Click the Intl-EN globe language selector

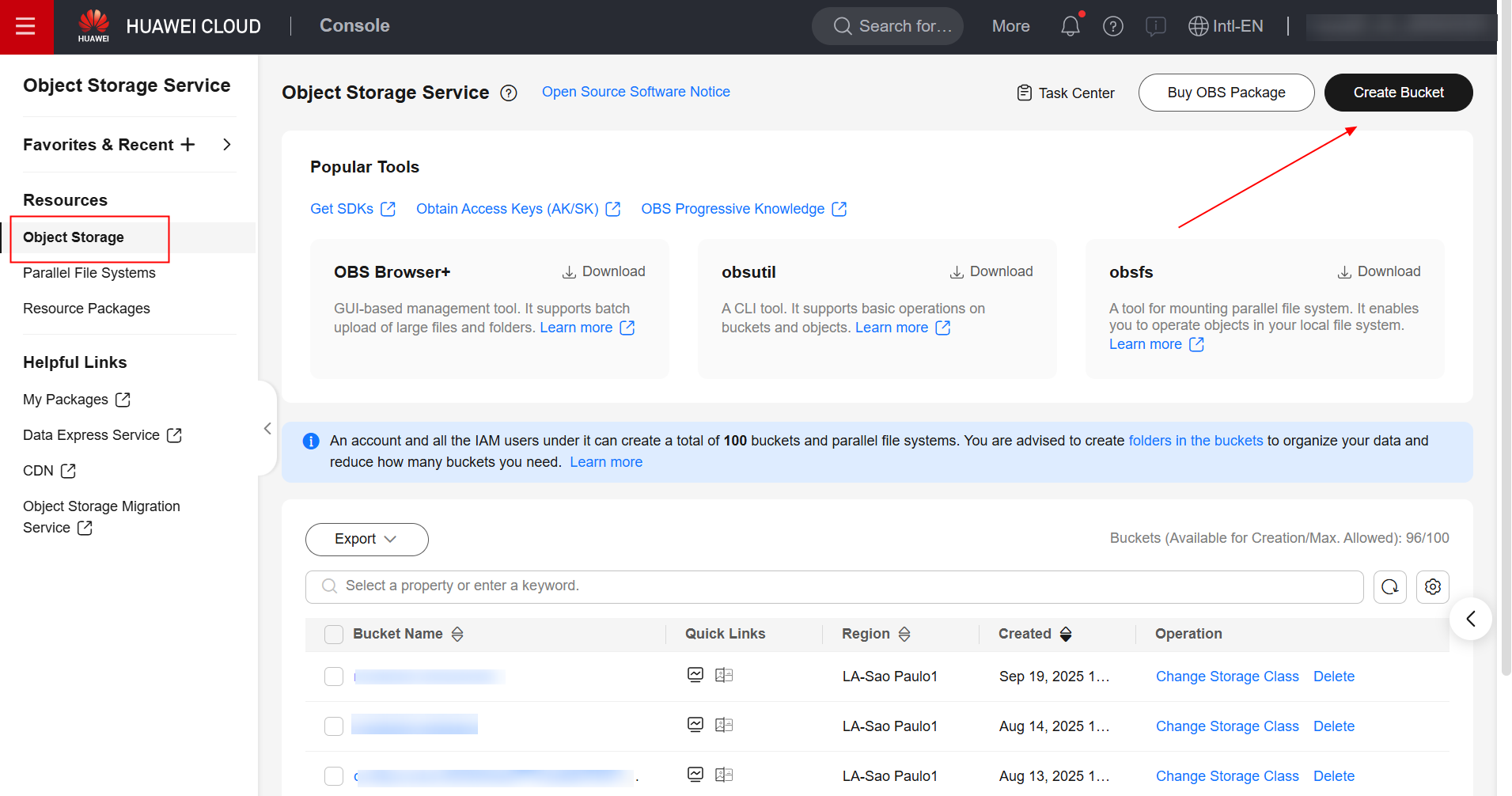pyautogui.click(x=1226, y=26)
